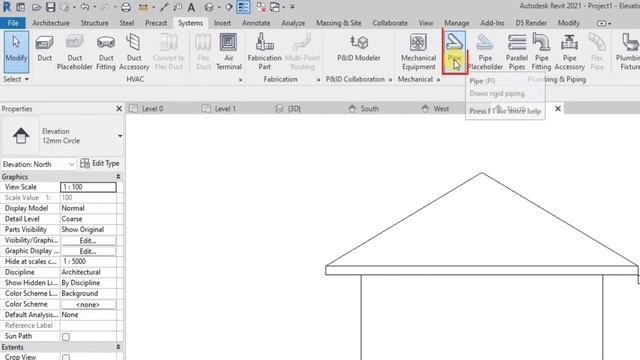The image size is (640, 360).
Task: Click the Detail Level Coarse value
Action: [88, 219]
